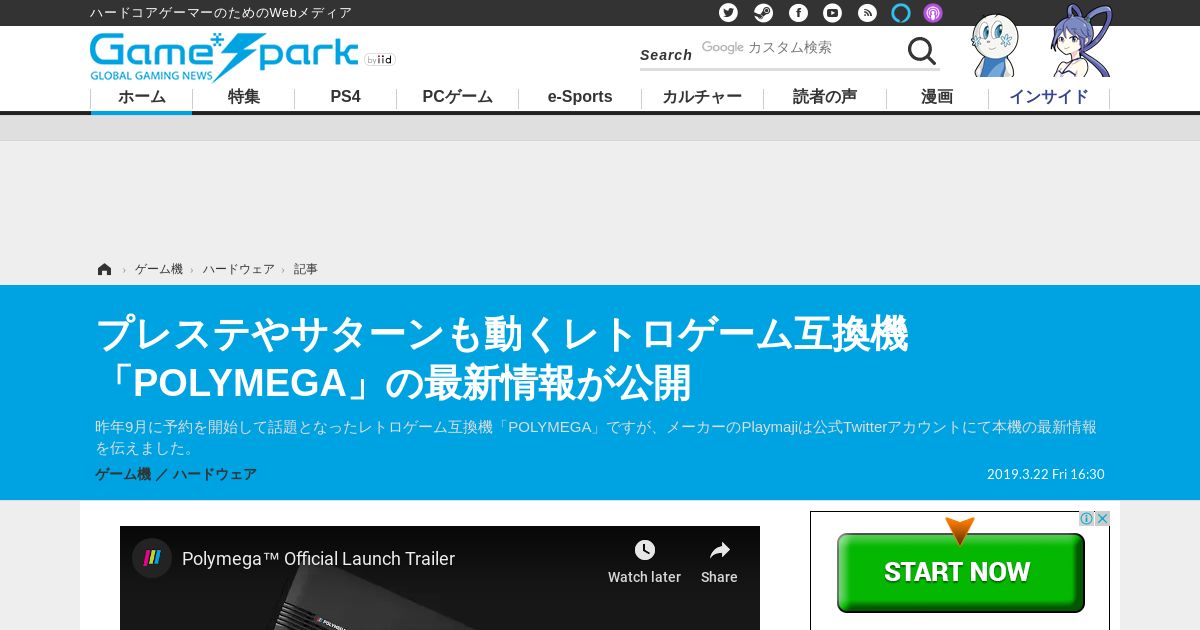The image size is (1200, 630).
Task: Click the Google custom search field
Action: coord(800,48)
